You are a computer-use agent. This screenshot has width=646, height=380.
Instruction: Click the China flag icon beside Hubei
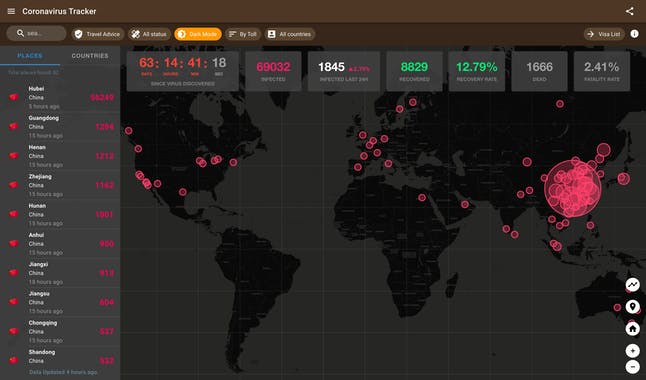point(14,97)
